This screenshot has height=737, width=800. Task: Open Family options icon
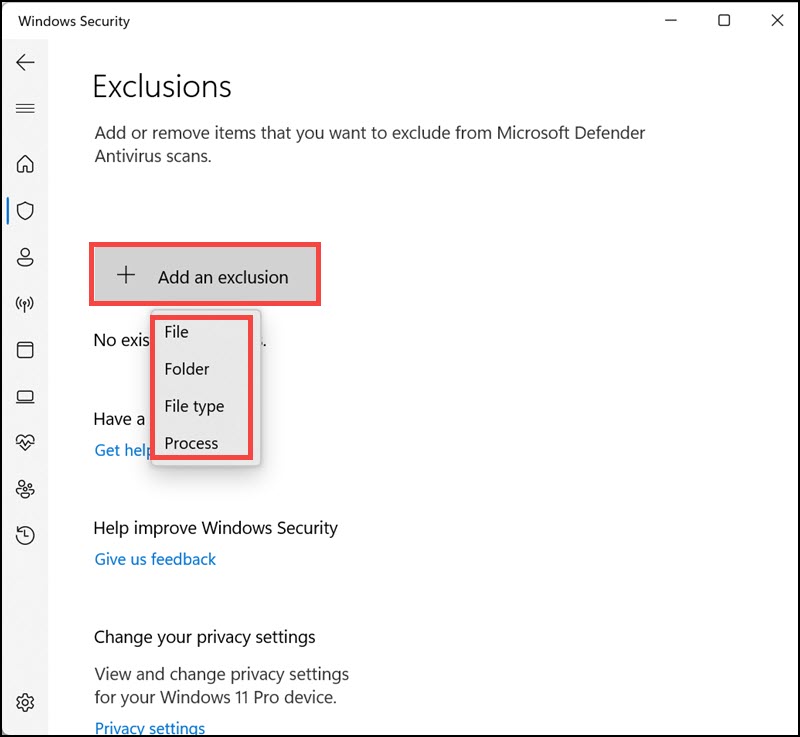pyautogui.click(x=25, y=489)
